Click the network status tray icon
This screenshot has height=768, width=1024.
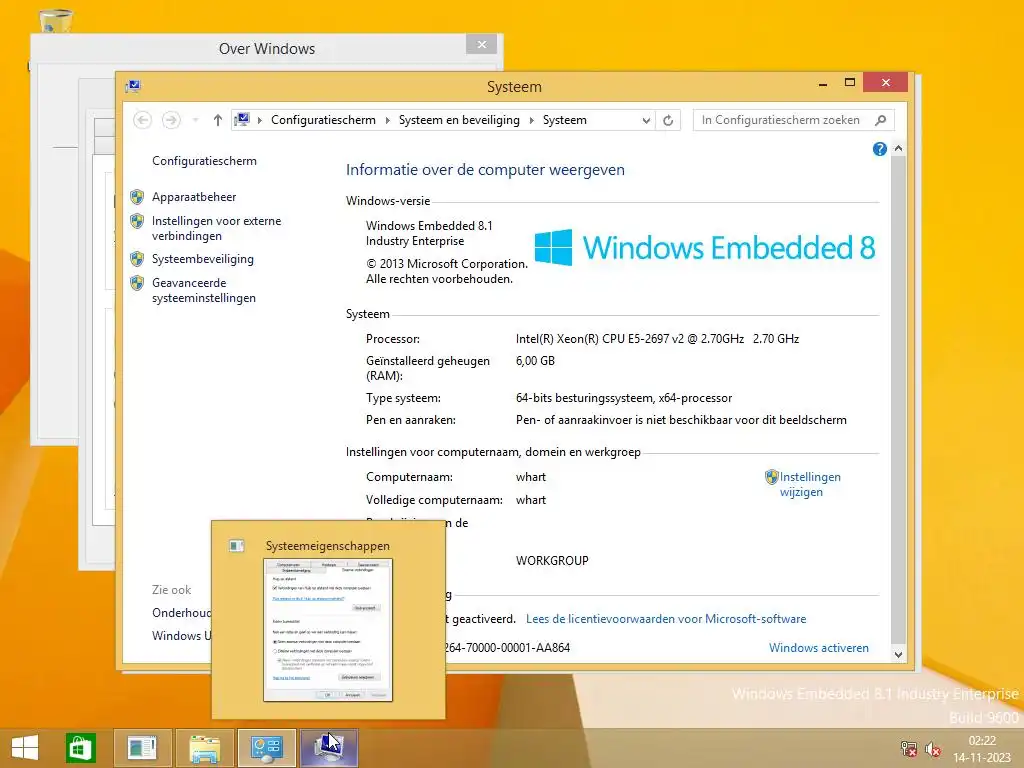(x=908, y=748)
